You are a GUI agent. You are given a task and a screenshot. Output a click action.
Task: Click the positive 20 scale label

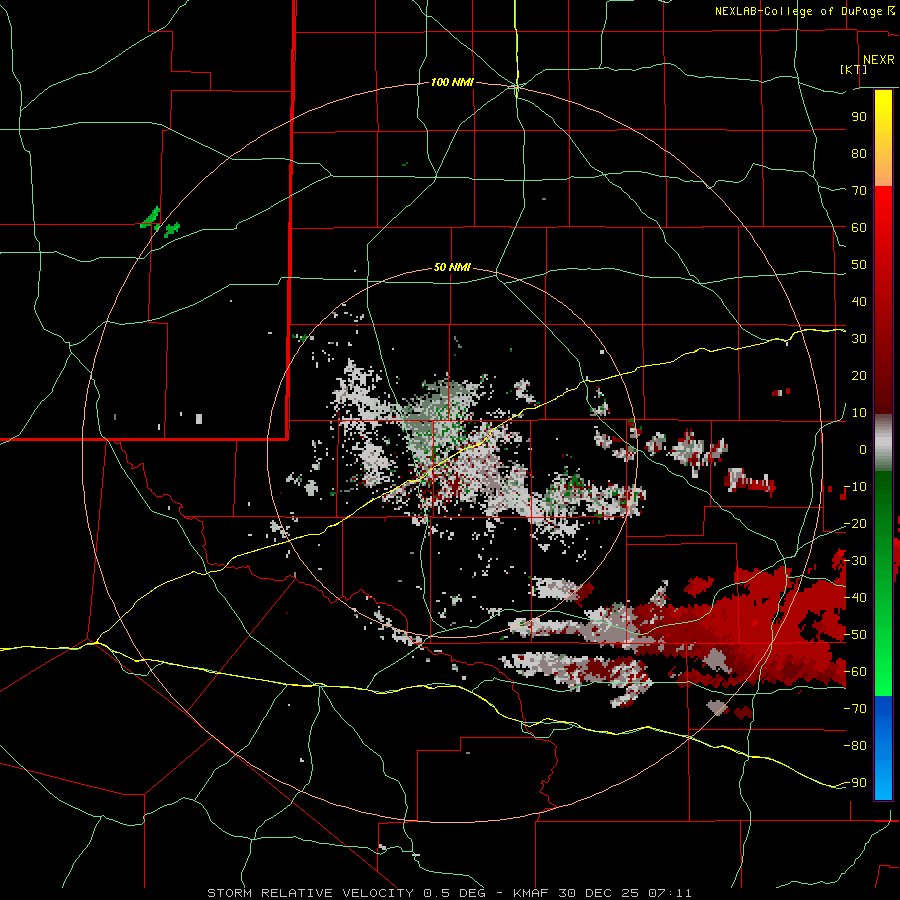tap(859, 375)
